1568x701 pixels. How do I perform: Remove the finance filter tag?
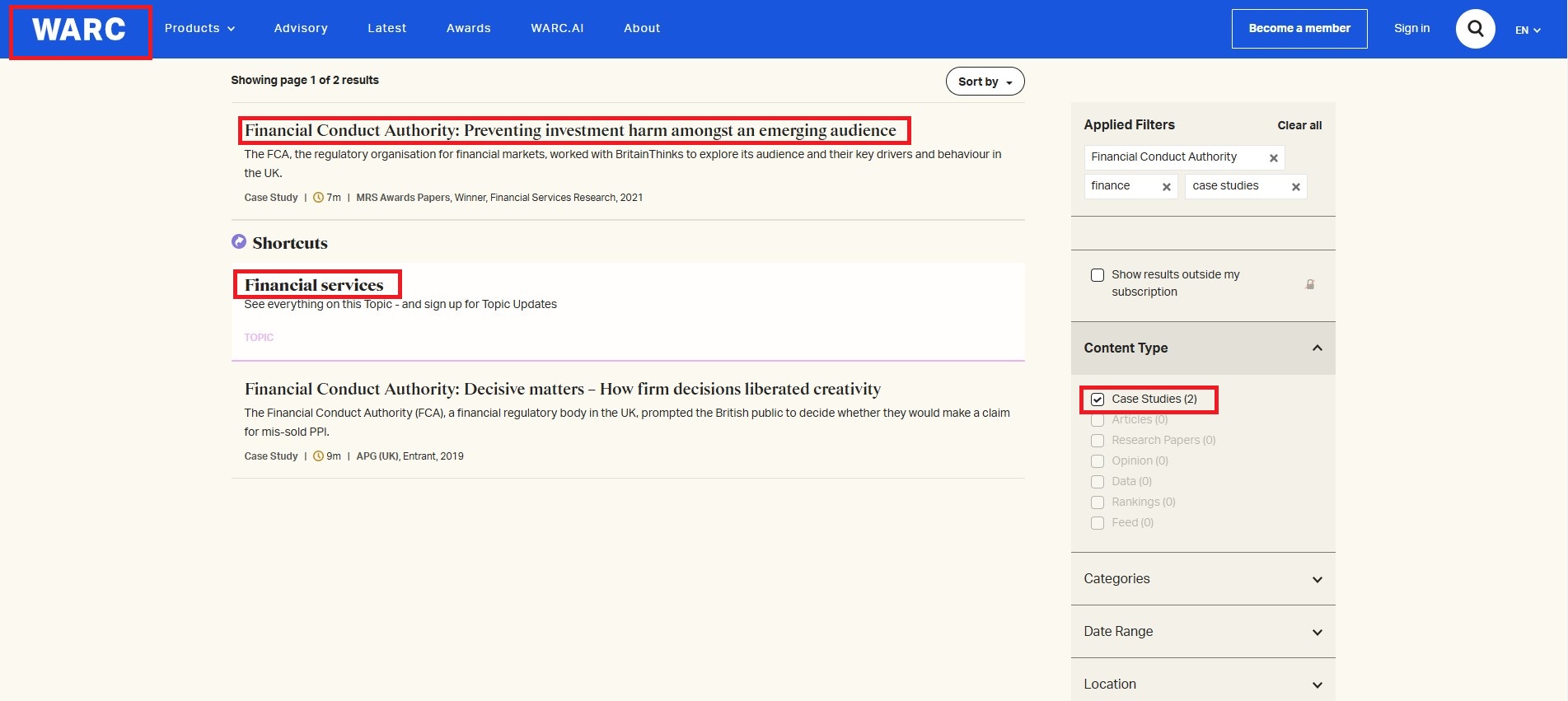[1166, 187]
